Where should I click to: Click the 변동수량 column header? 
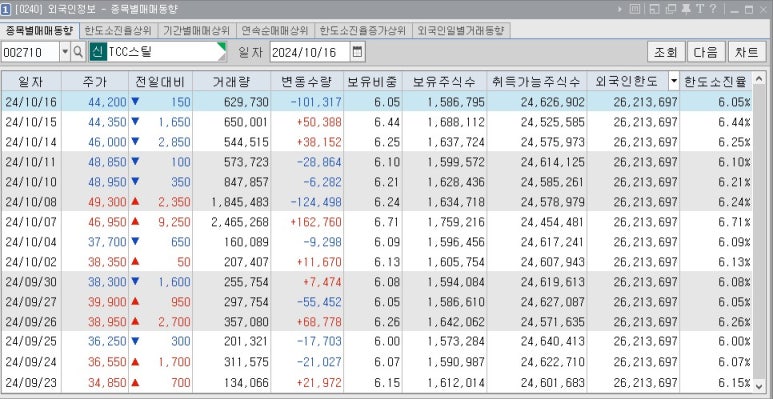[307, 81]
